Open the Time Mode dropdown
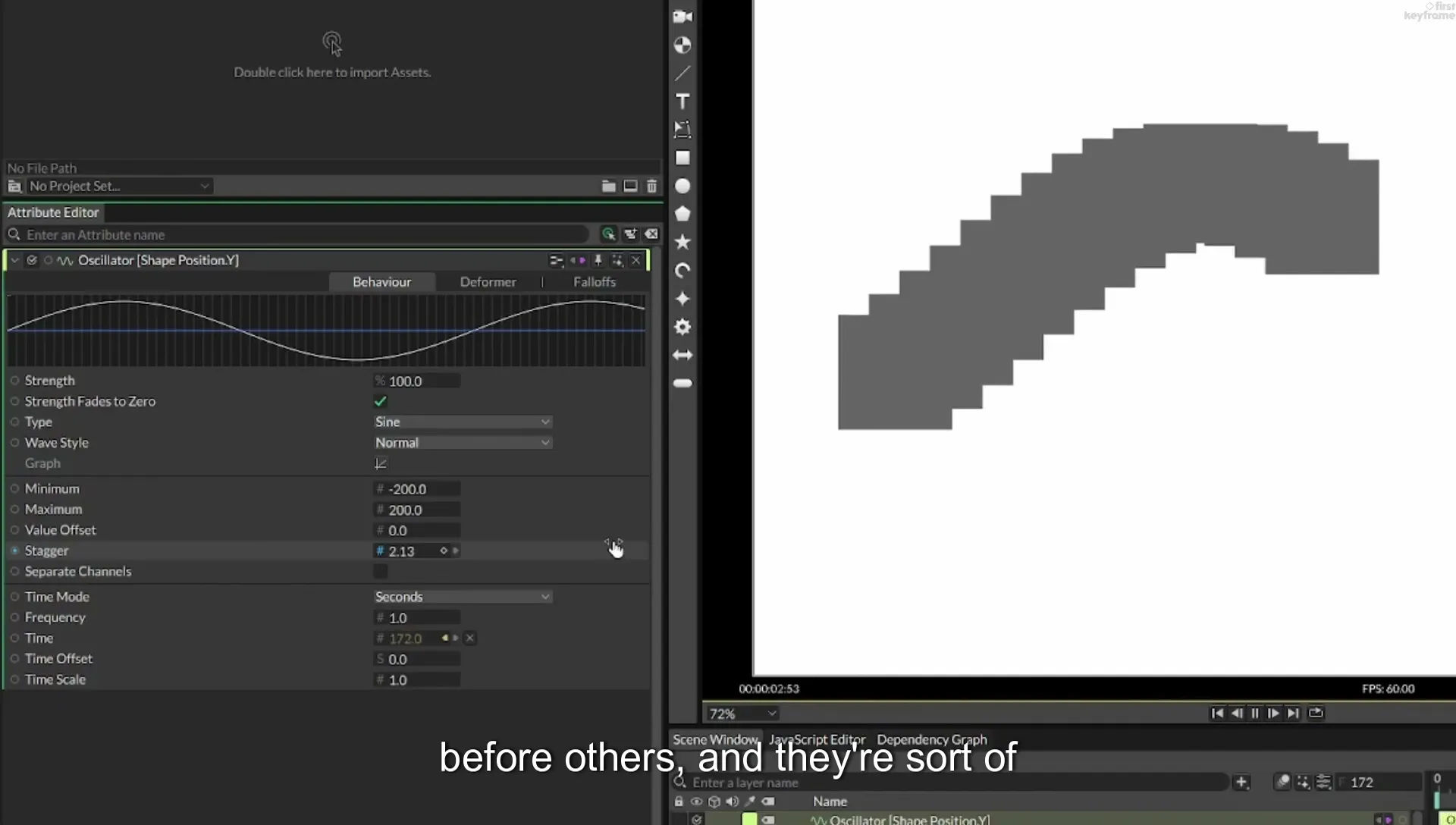The height and width of the screenshot is (825, 1456). point(463,597)
